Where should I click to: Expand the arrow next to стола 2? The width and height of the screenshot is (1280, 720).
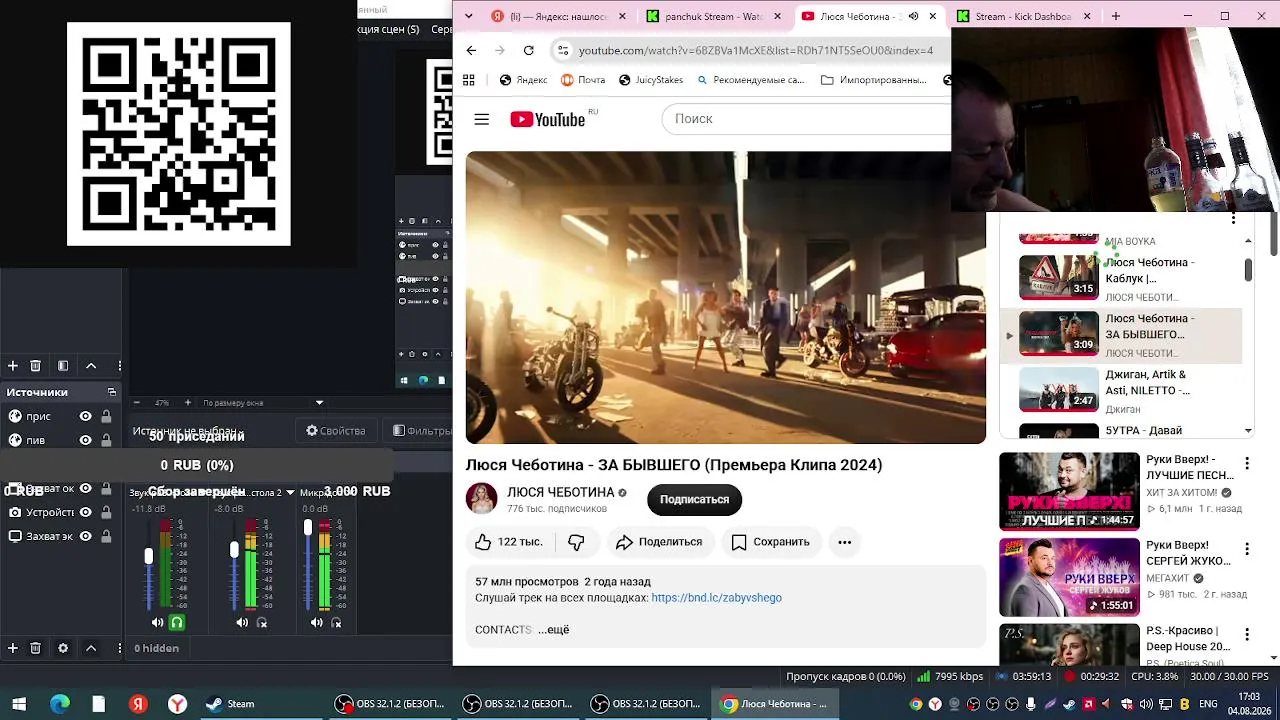click(x=291, y=492)
